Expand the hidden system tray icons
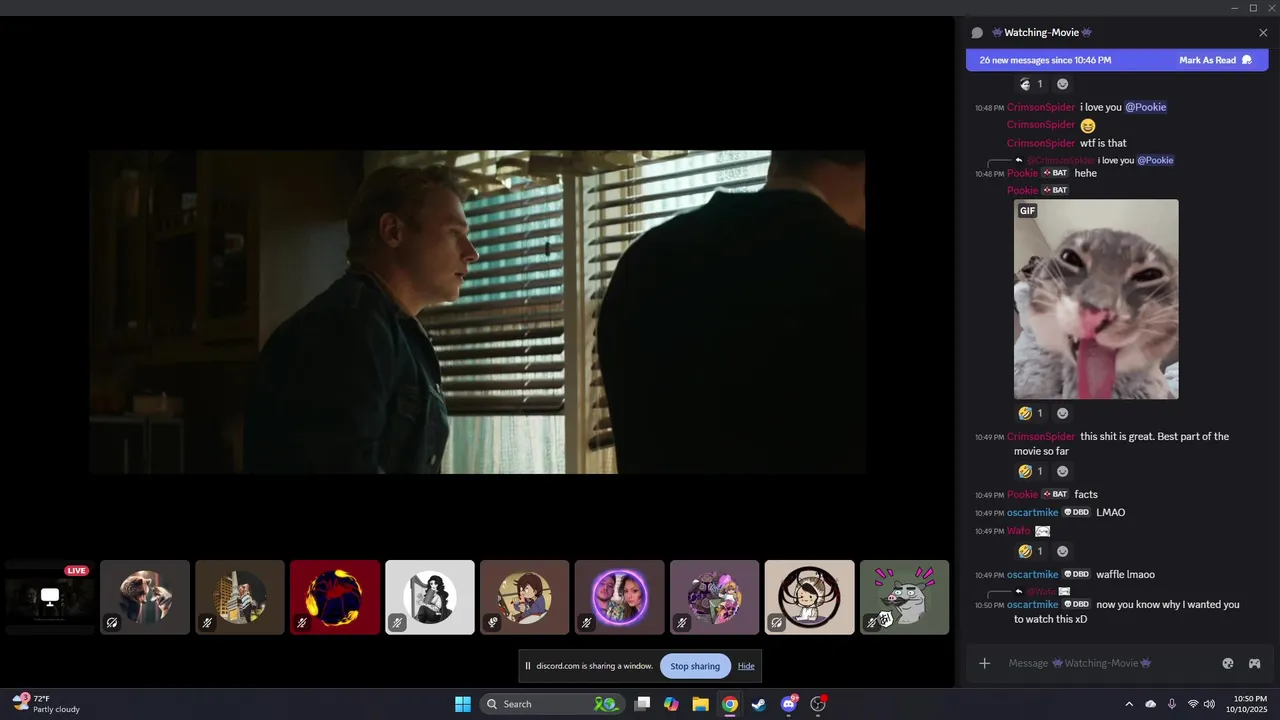Viewport: 1280px width, 720px height. pos(1129,704)
